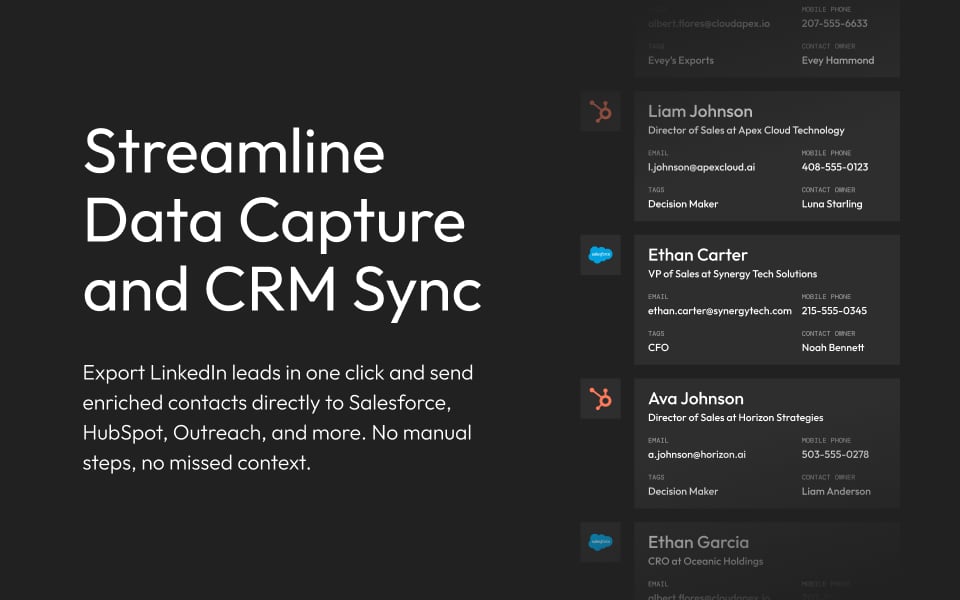This screenshot has height=600, width=960.
Task: Select the name Ethan Carter
Action: click(x=697, y=255)
